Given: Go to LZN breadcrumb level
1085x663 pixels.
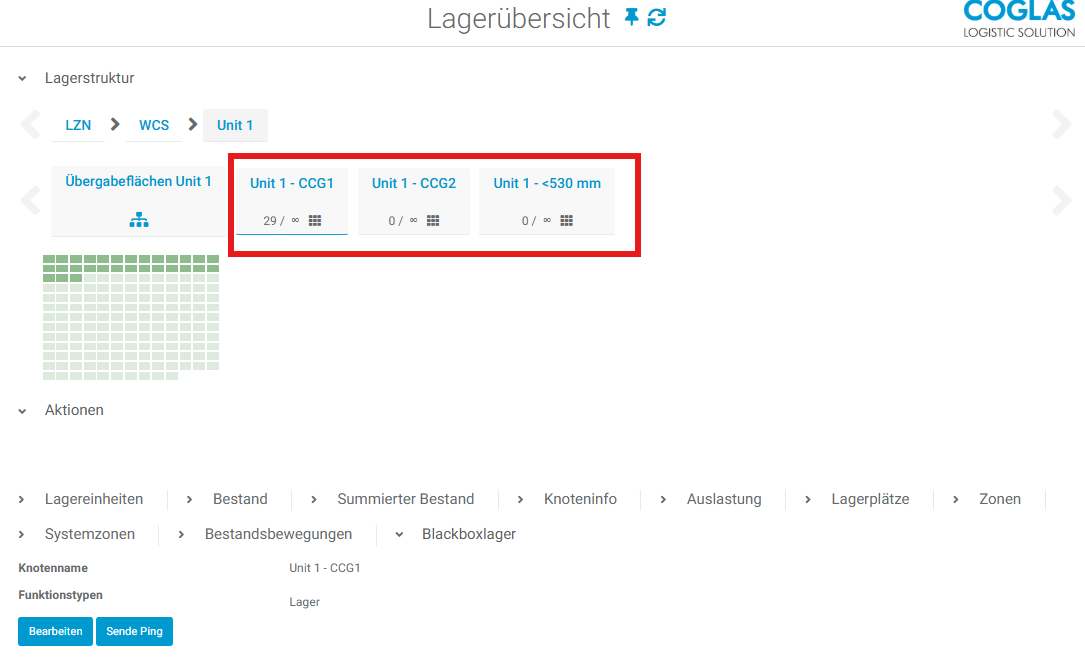Looking at the screenshot, I should point(78,125).
